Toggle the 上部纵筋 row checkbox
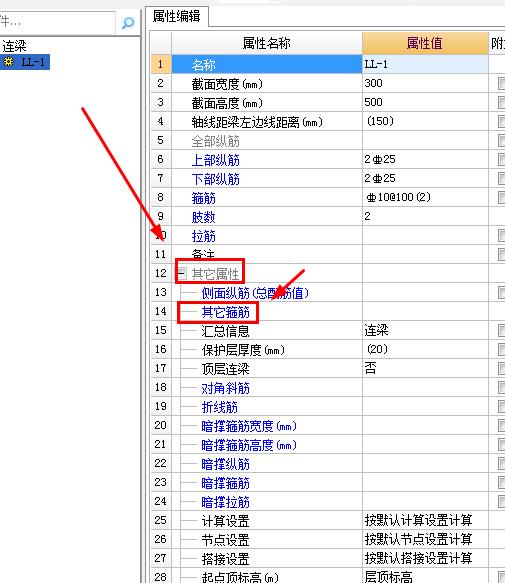Image resolution: width=505 pixels, height=583 pixels. tap(502, 160)
